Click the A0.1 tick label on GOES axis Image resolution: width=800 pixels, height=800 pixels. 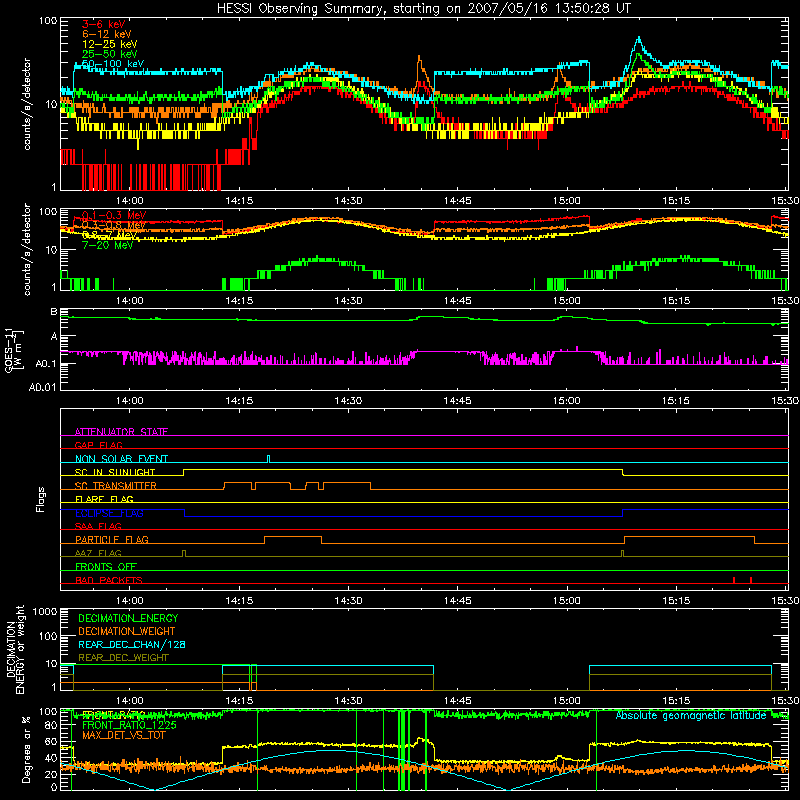pos(45,363)
